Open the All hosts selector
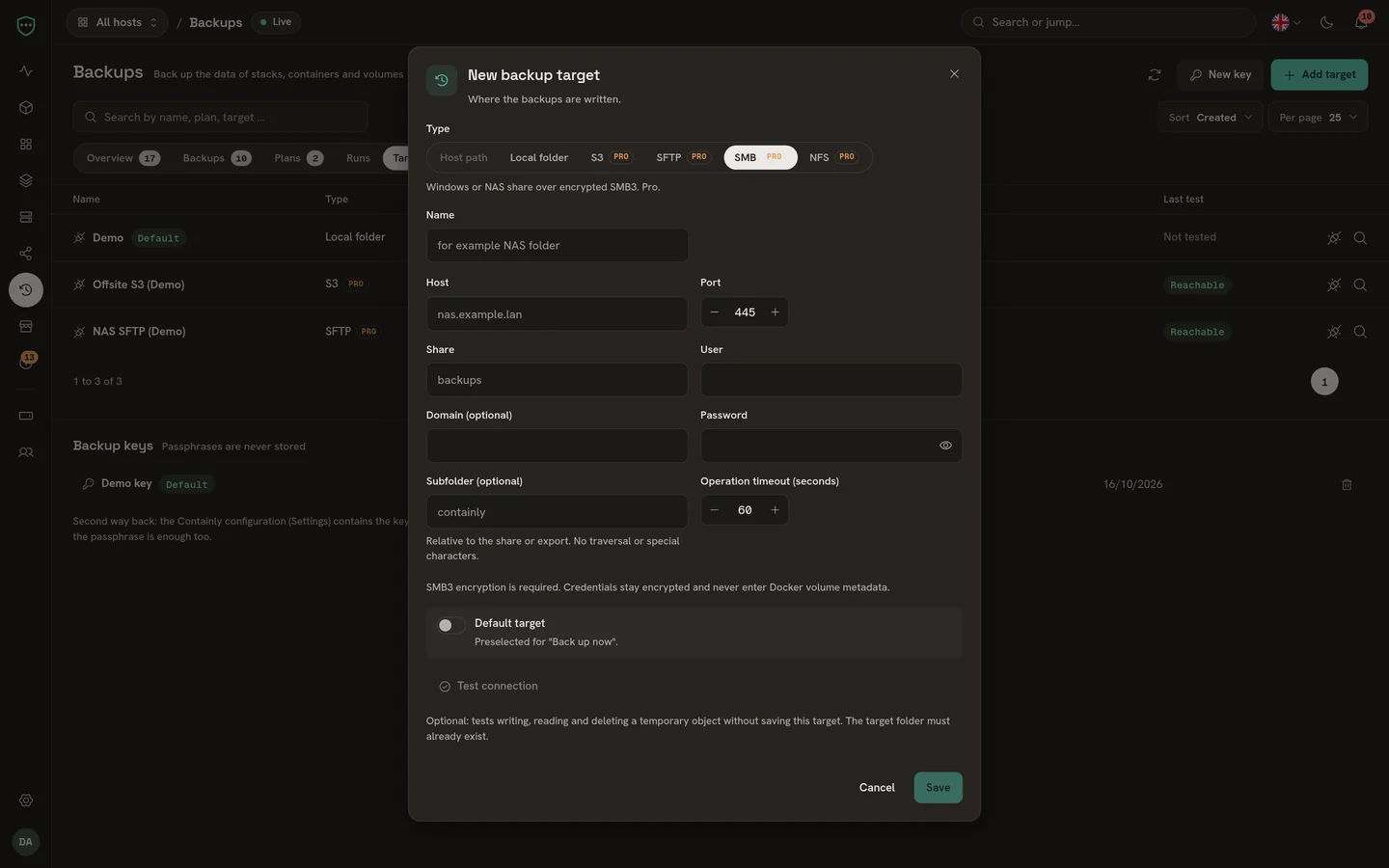 click(117, 22)
